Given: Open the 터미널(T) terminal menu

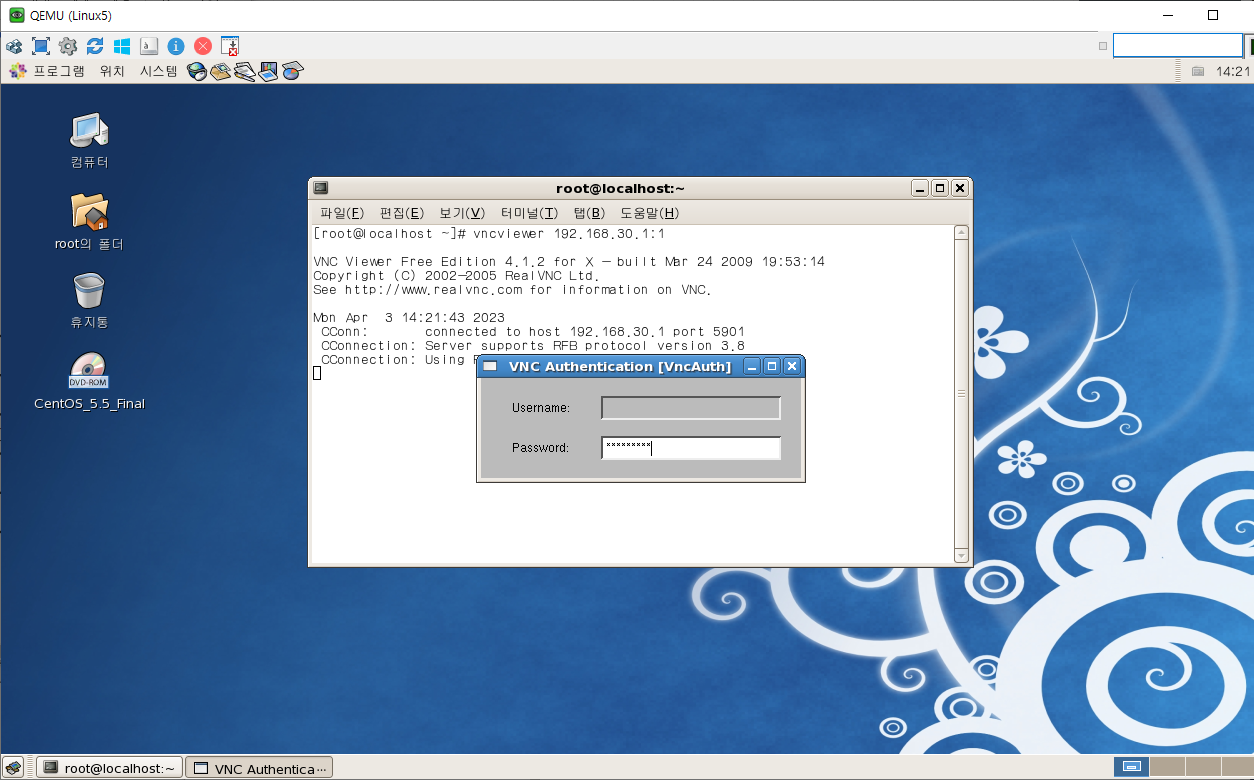Looking at the screenshot, I should click(529, 213).
